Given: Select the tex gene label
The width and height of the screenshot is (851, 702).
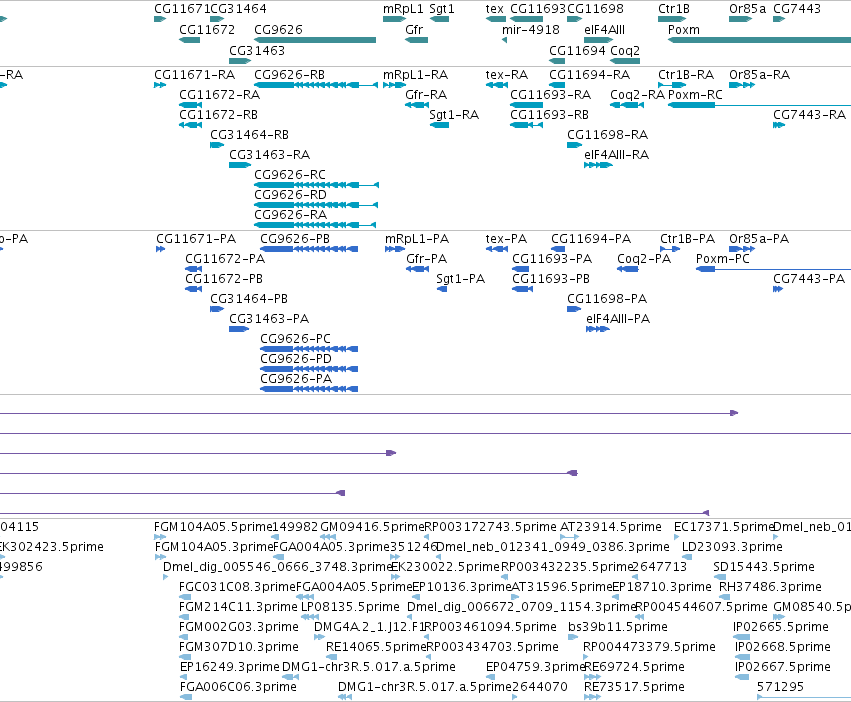Looking at the screenshot, I should coord(494,9).
